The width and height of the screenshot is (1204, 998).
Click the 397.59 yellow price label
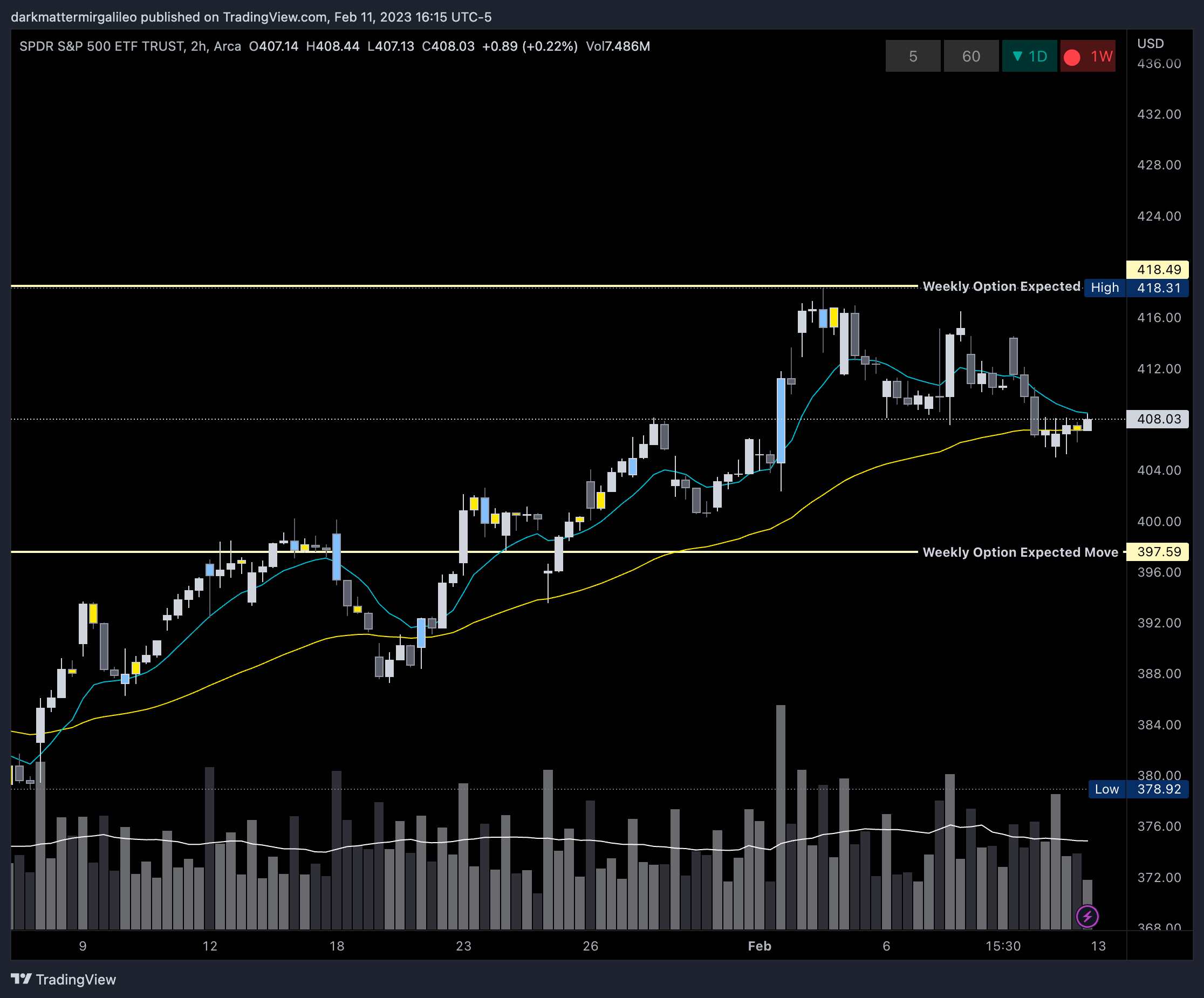click(1159, 552)
